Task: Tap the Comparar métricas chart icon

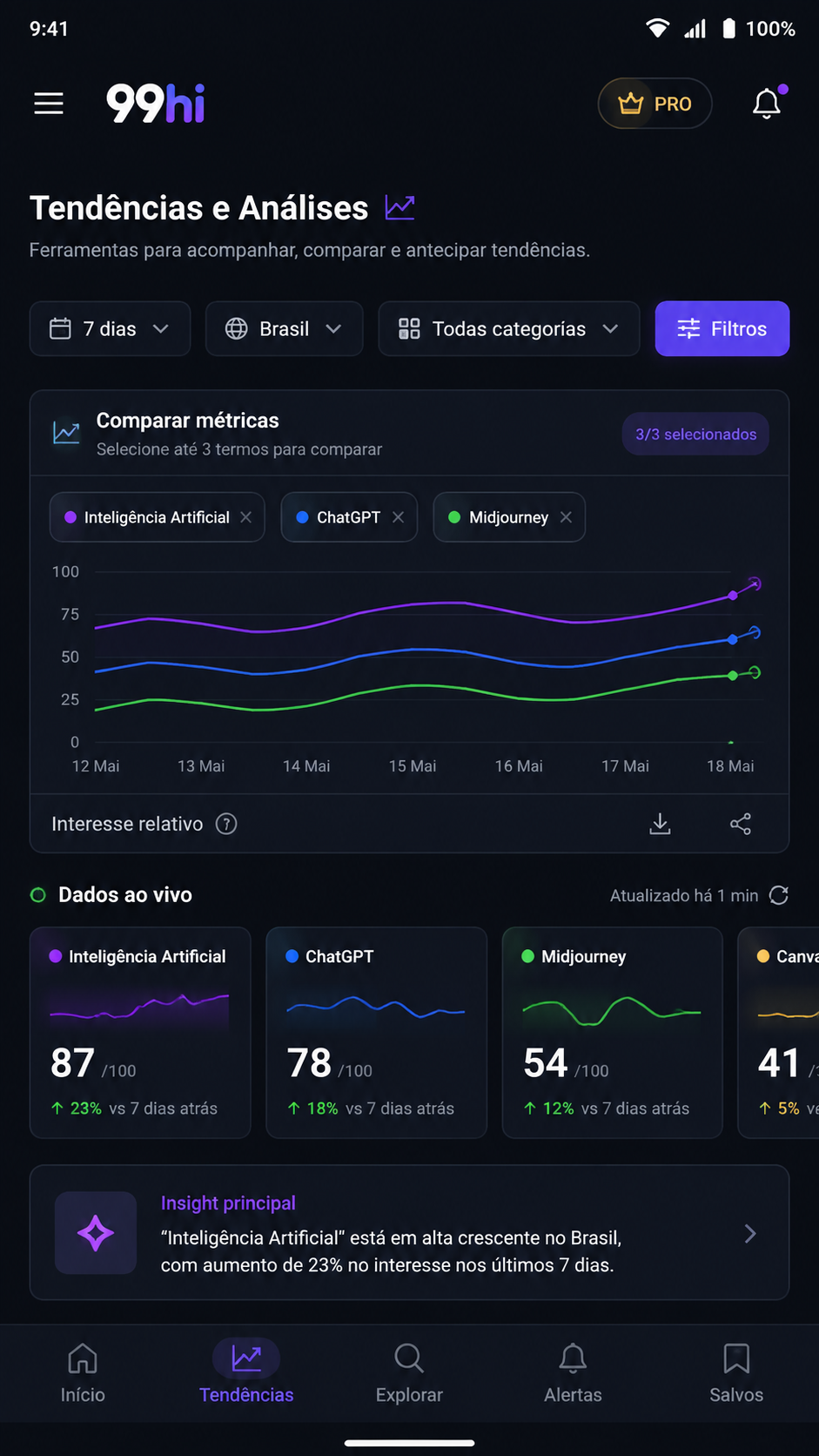Action: coord(66,432)
